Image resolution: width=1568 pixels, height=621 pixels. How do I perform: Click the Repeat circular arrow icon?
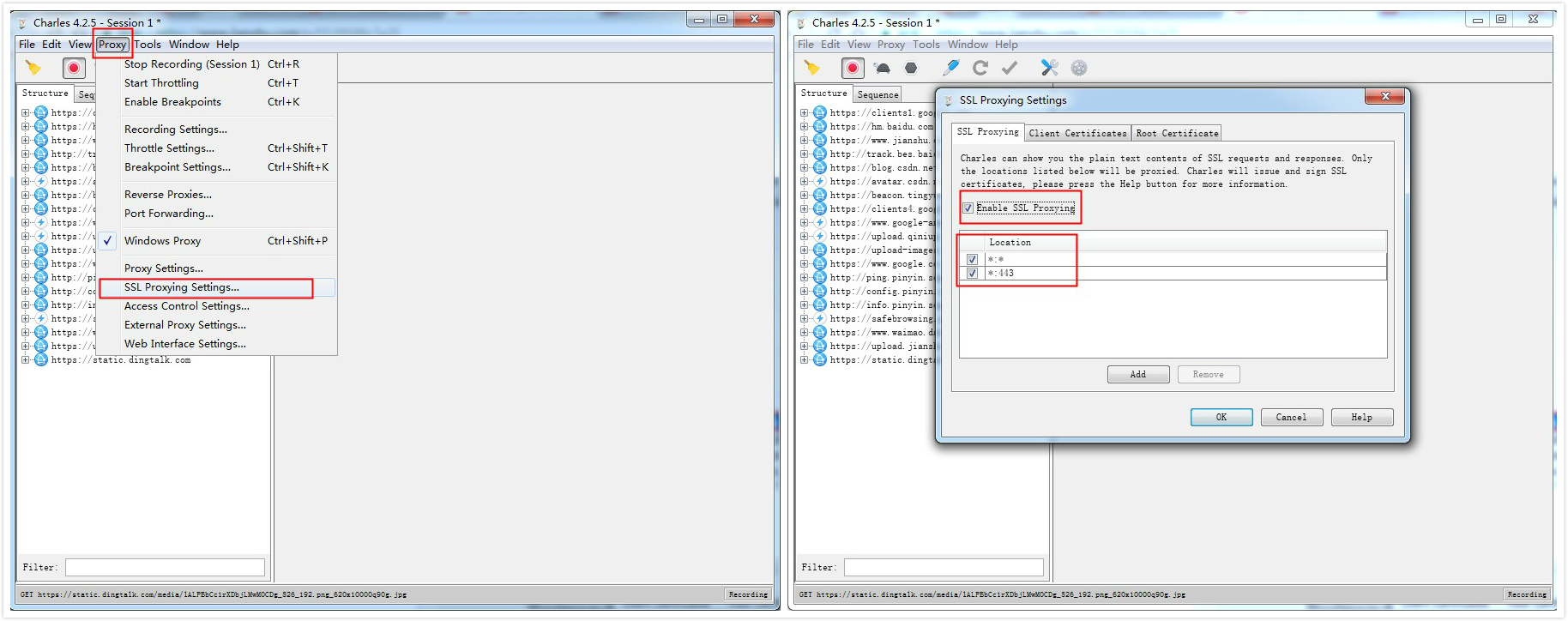(x=980, y=68)
